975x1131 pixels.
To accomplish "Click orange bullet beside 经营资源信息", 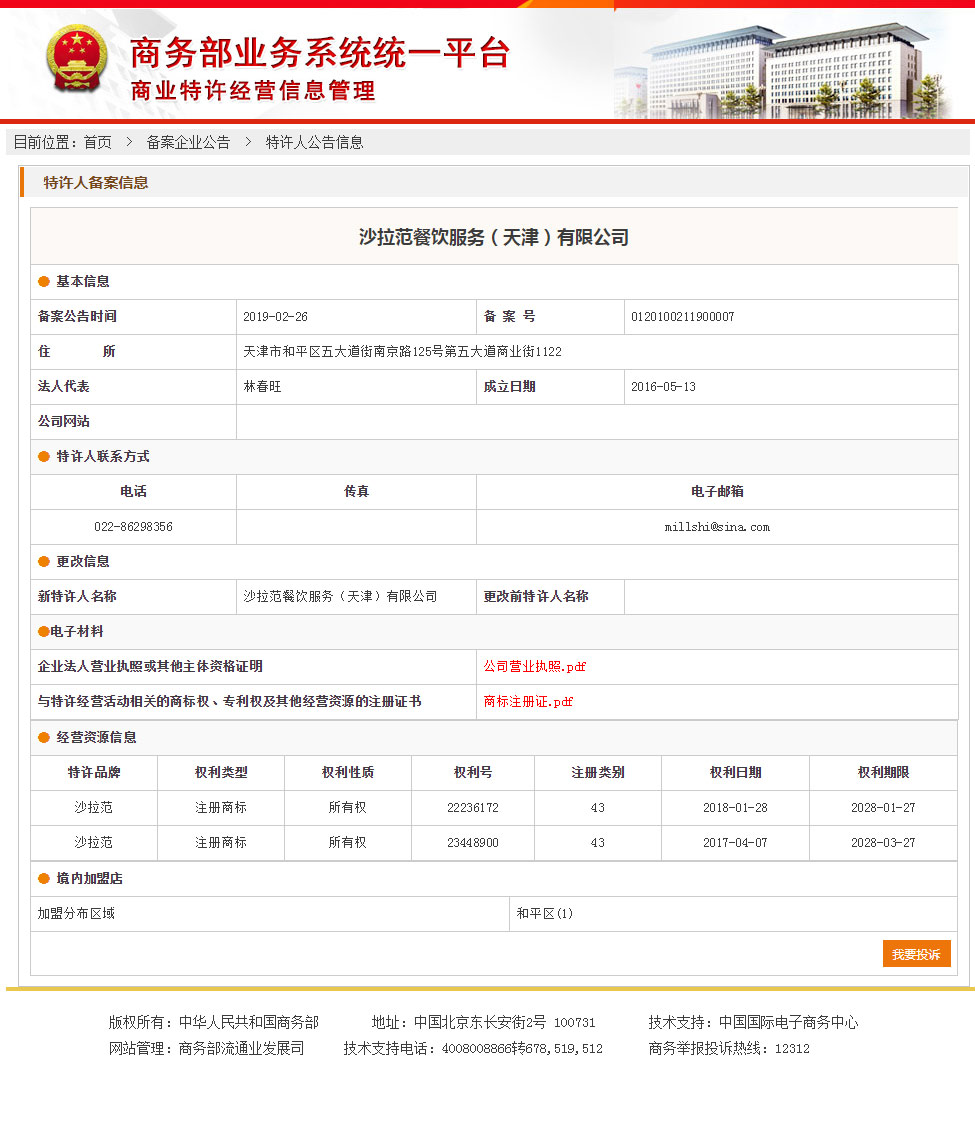I will 44,737.
